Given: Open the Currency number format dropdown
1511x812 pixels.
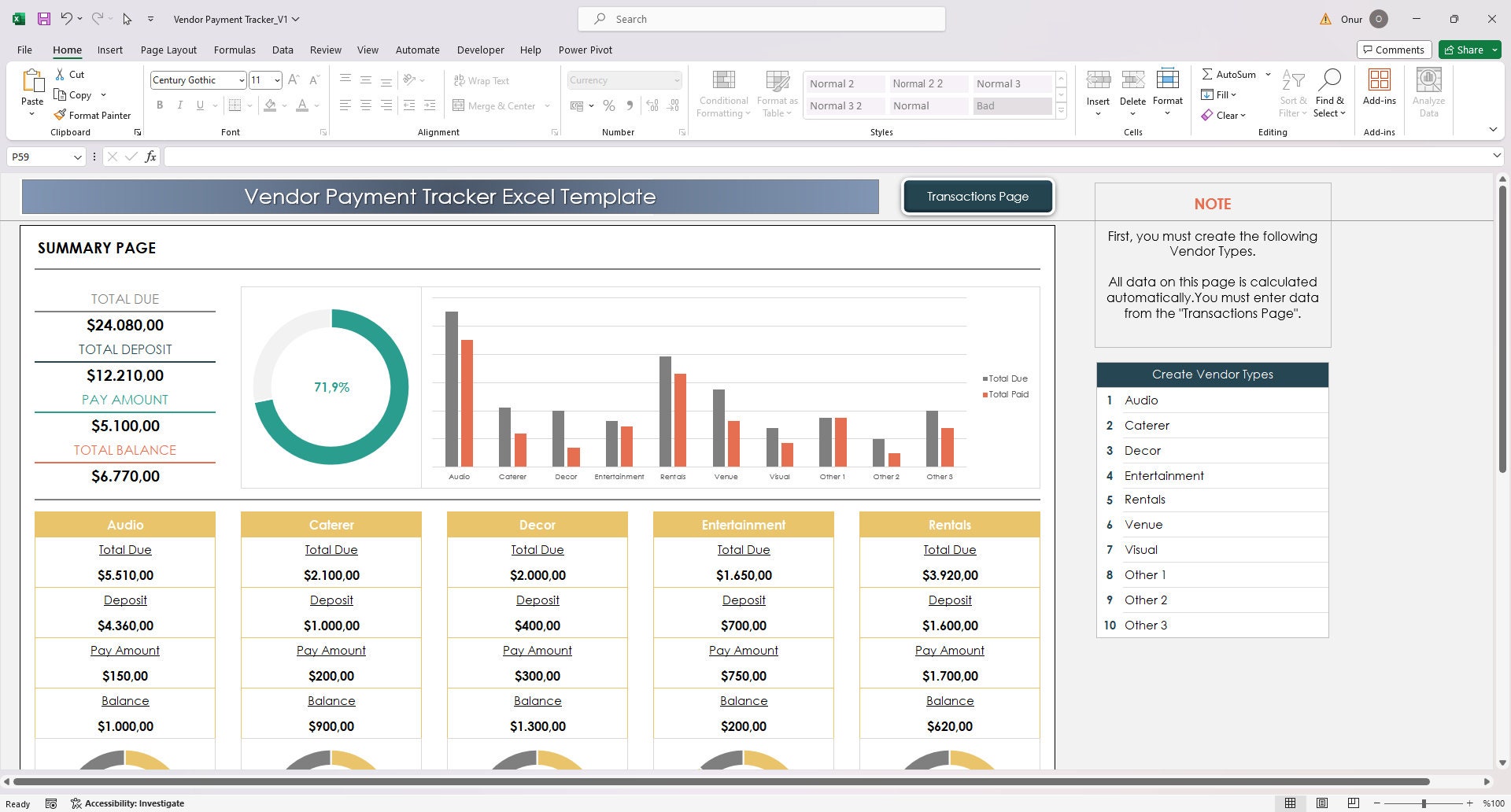Looking at the screenshot, I should 676,80.
